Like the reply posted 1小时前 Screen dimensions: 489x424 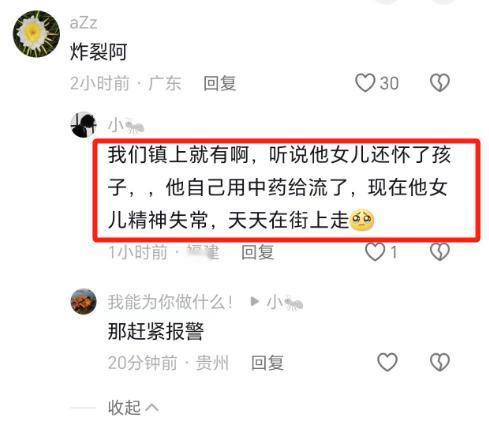[375, 252]
